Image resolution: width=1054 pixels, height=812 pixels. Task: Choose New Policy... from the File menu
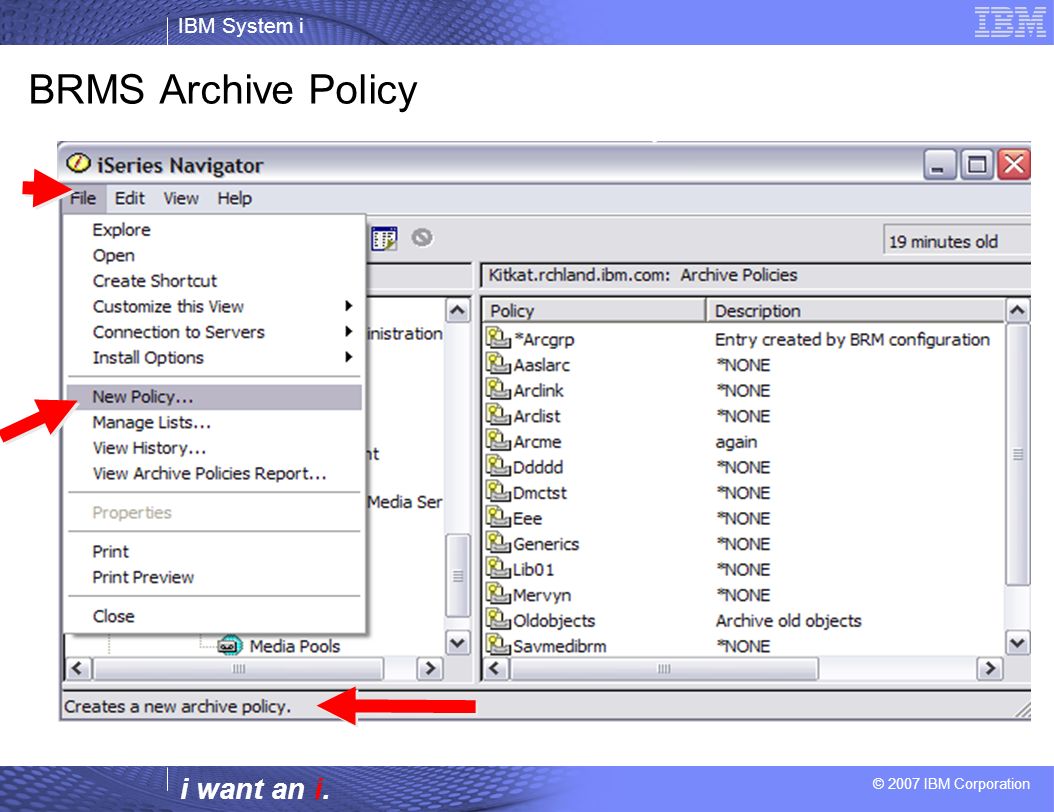pyautogui.click(x=214, y=397)
